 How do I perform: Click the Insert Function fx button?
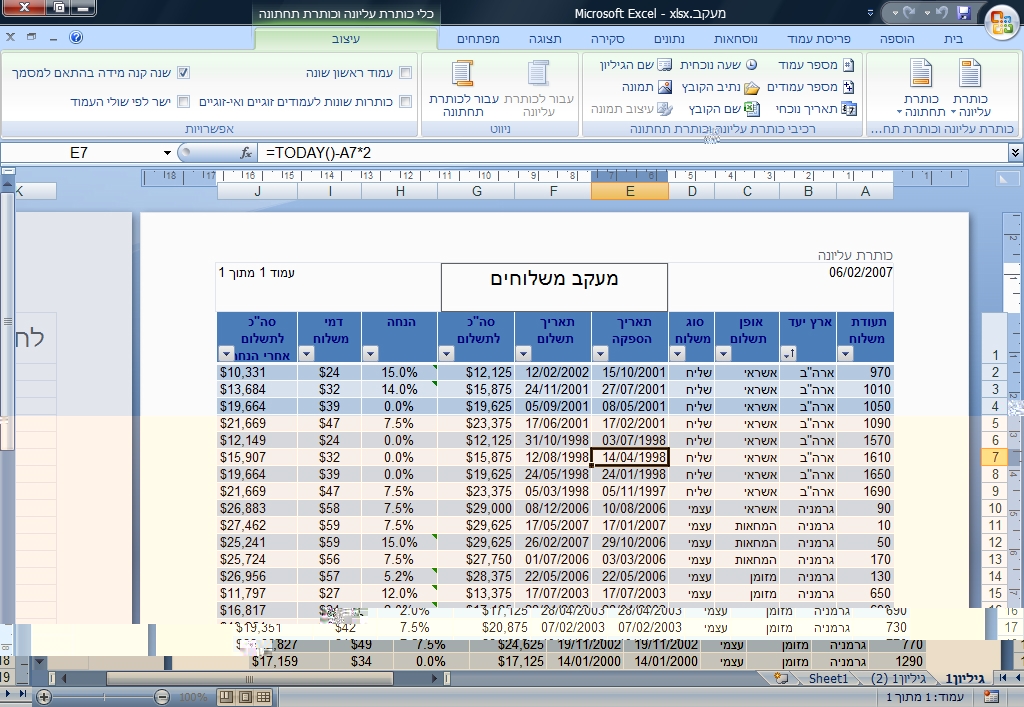246,153
